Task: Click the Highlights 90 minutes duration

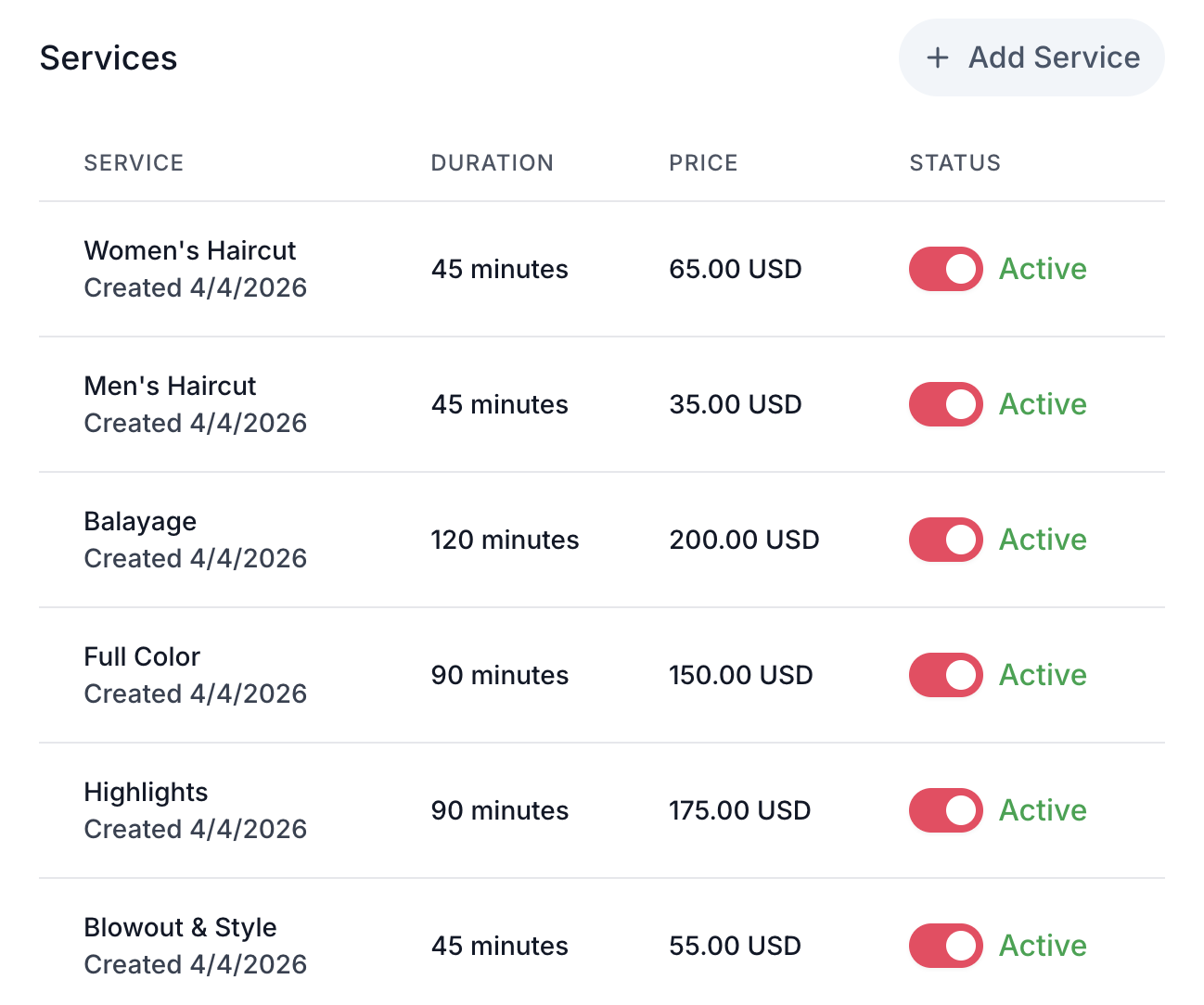Action: [500, 810]
